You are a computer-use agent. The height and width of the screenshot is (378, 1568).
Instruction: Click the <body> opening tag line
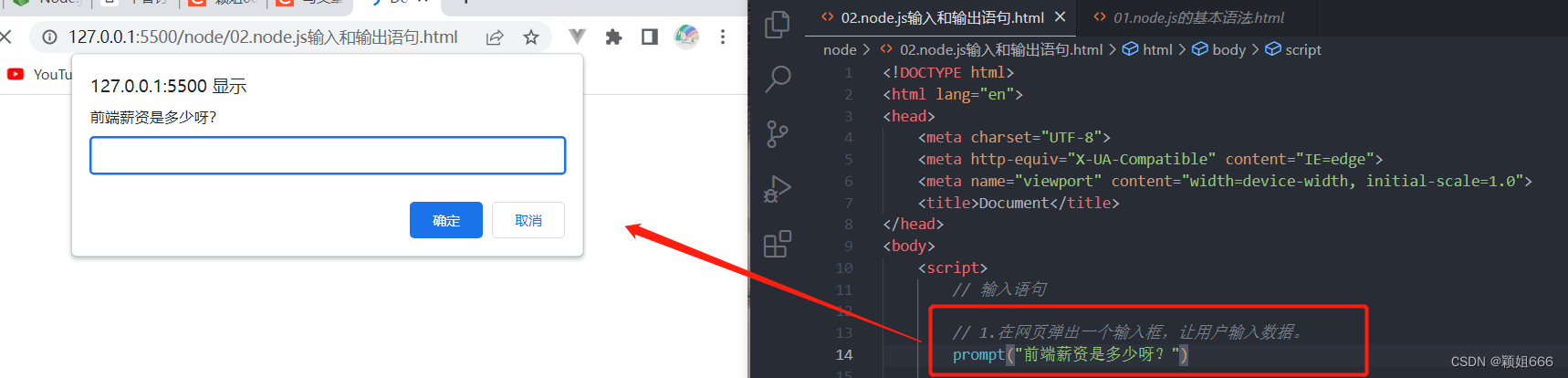(909, 247)
